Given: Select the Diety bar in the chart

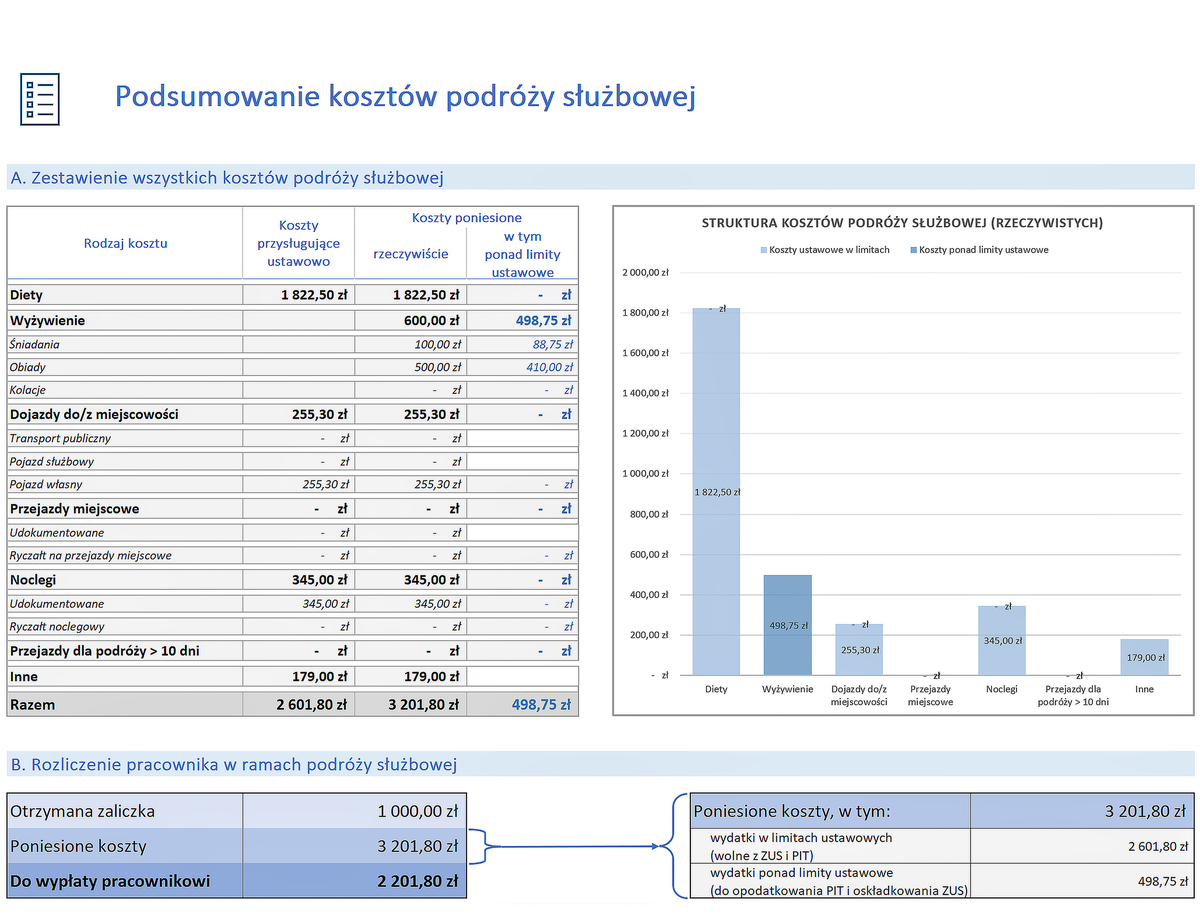Looking at the screenshot, I should (x=716, y=491).
